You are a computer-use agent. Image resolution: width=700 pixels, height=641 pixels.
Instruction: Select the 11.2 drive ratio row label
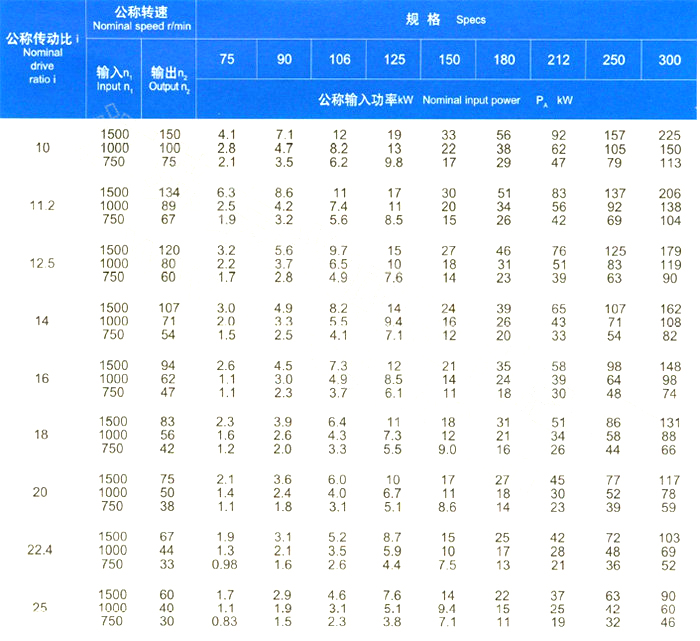pyautogui.click(x=41, y=206)
